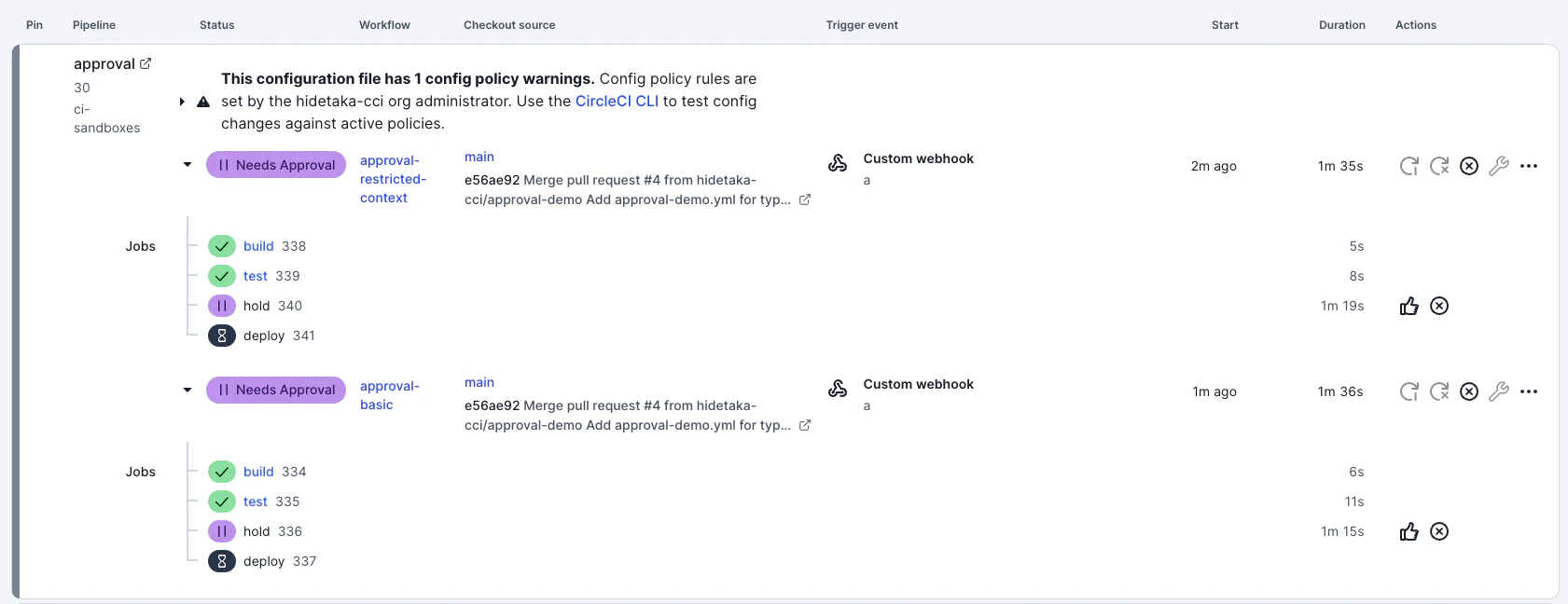Open the build 338 job
The height and width of the screenshot is (604, 1568).
[258, 246]
